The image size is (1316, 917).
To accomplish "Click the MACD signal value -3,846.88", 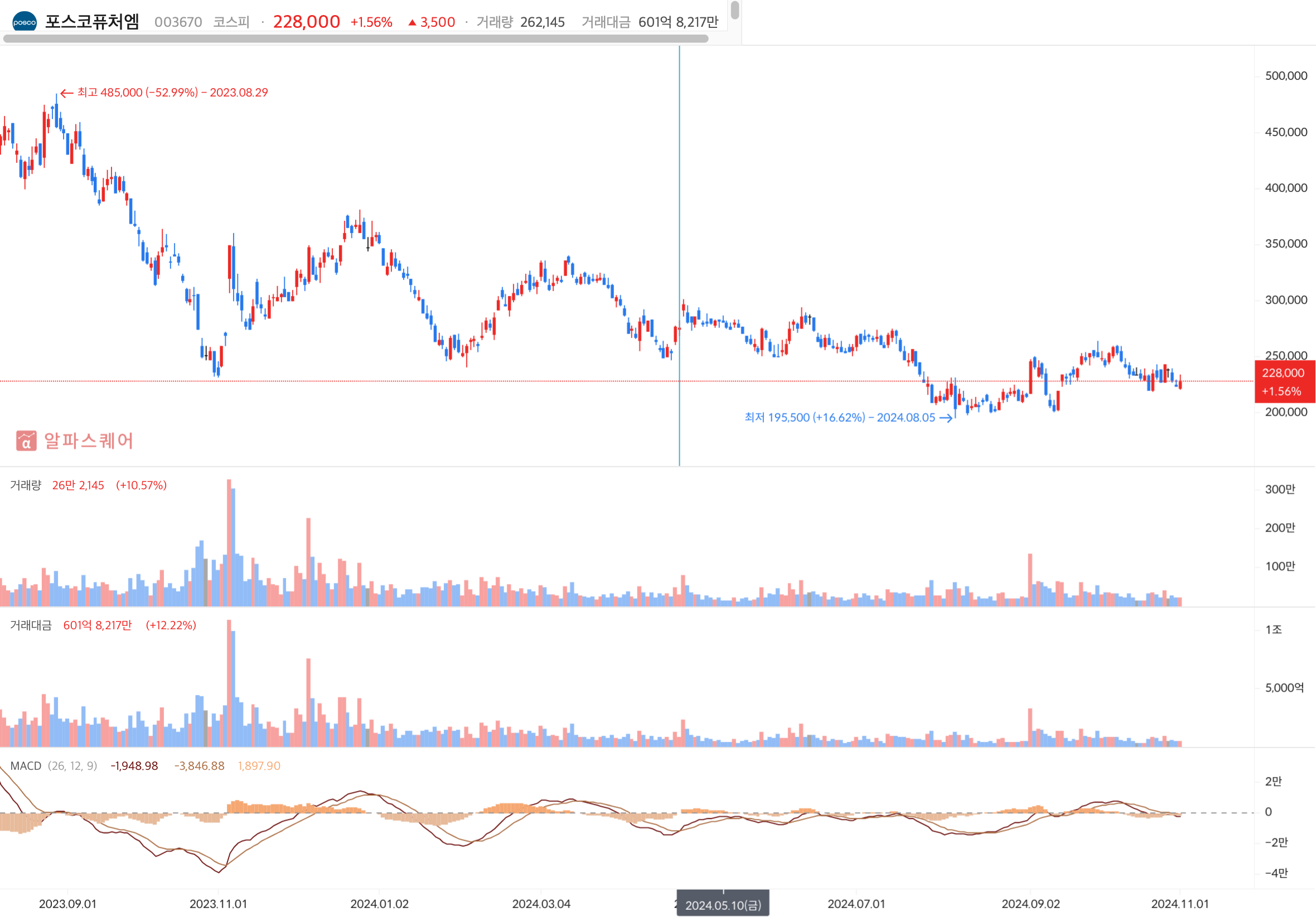I will click(200, 766).
